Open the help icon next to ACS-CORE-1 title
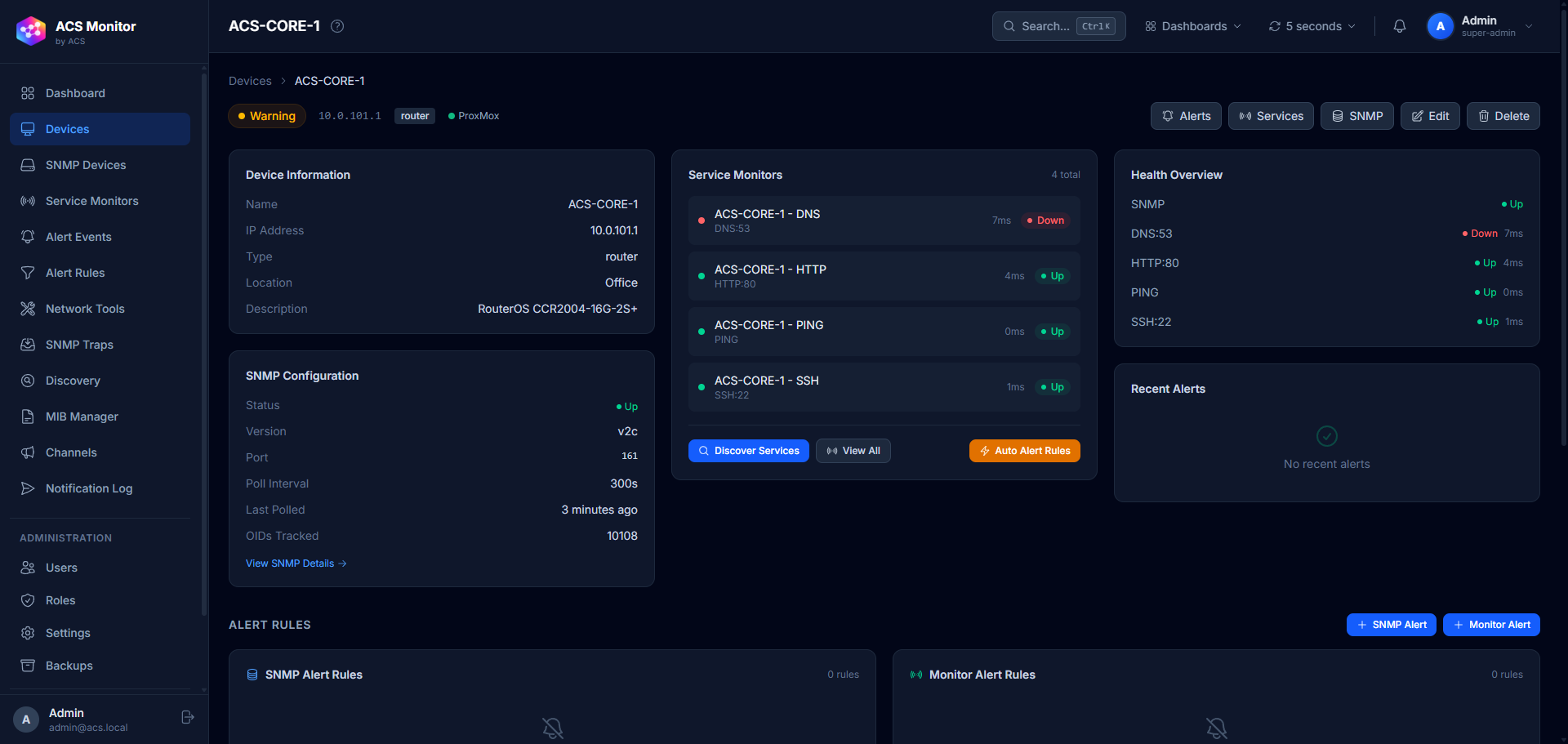This screenshot has height=744, width=1568. coord(337,26)
